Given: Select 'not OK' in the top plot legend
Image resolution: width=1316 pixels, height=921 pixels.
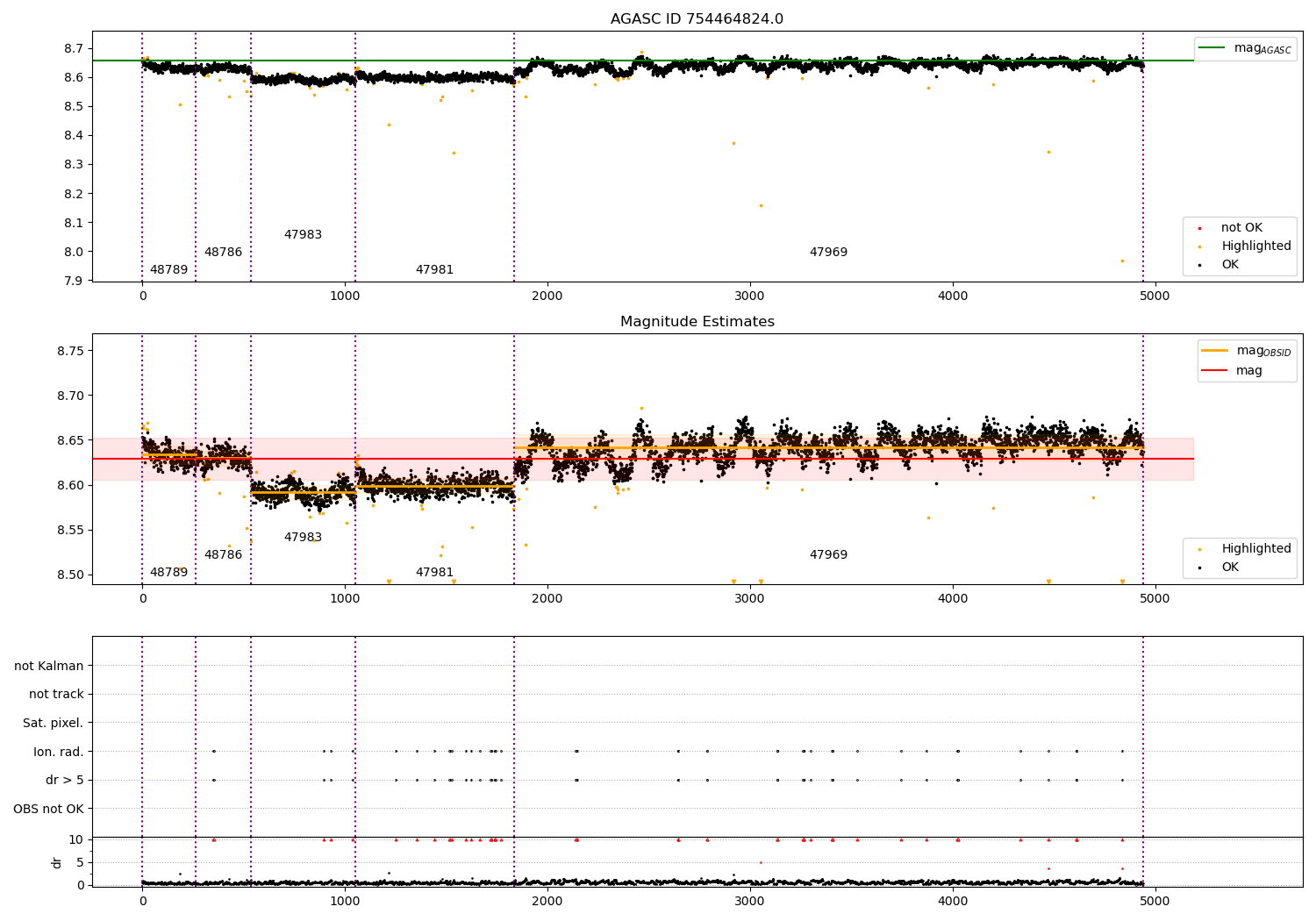Looking at the screenshot, I should (x=1241, y=228).
